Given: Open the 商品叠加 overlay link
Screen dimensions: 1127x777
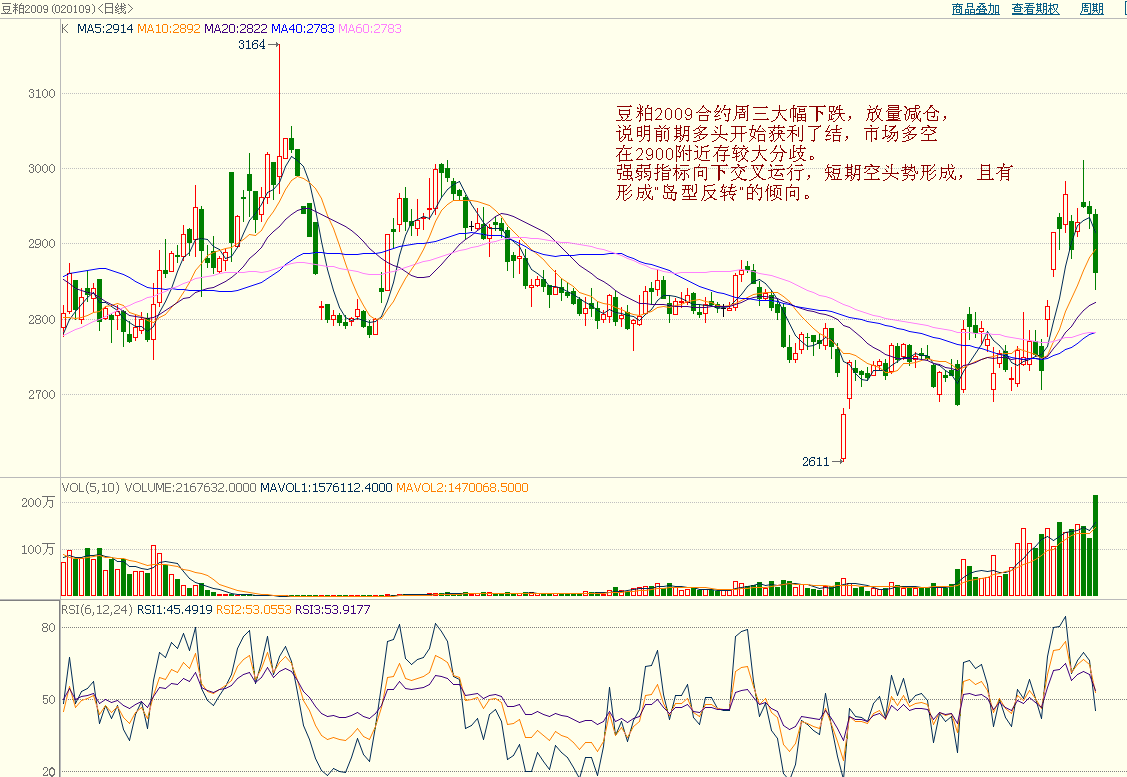Looking at the screenshot, I should [975, 9].
